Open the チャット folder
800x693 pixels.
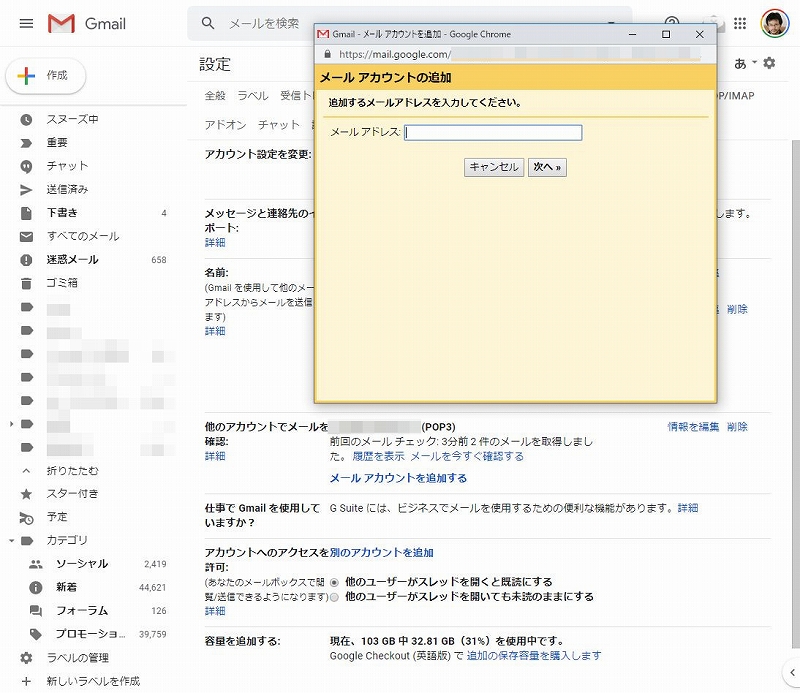point(67,166)
